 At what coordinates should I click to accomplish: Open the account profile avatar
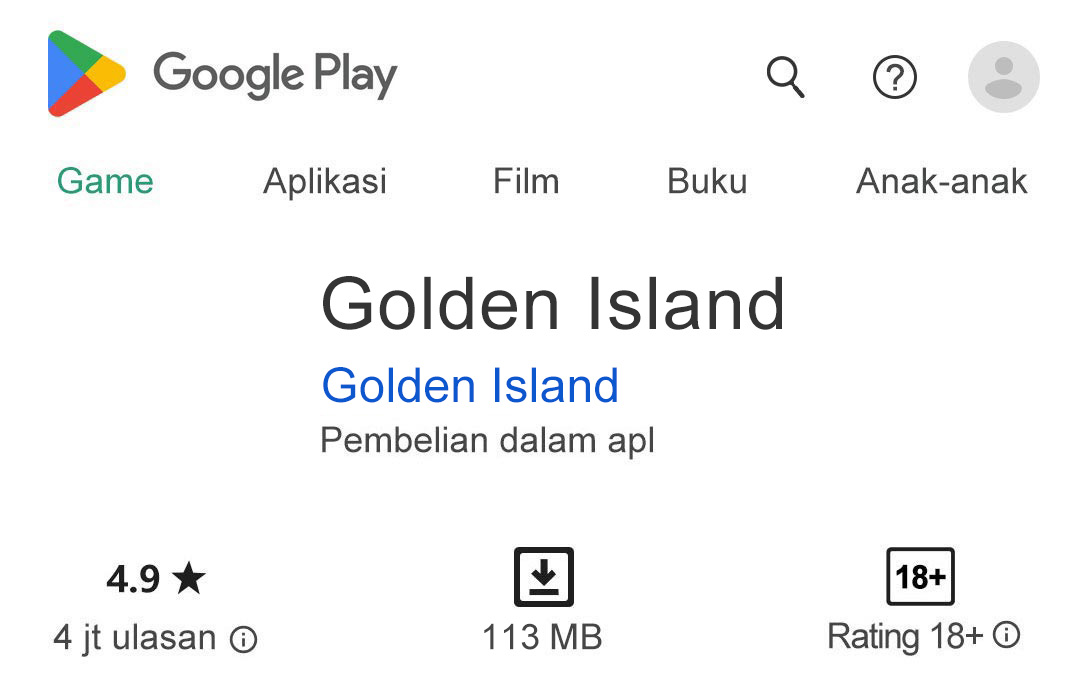tap(1003, 77)
